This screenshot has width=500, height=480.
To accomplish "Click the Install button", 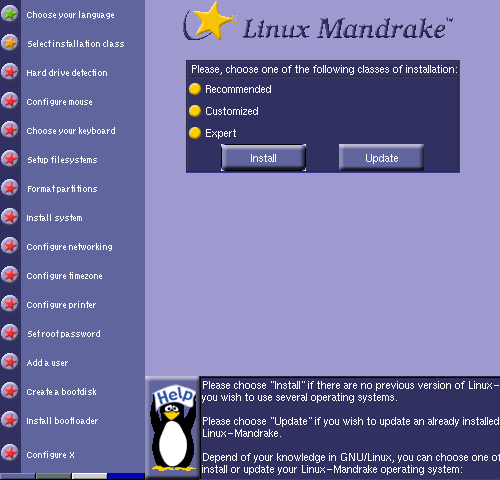I will click(x=263, y=158).
